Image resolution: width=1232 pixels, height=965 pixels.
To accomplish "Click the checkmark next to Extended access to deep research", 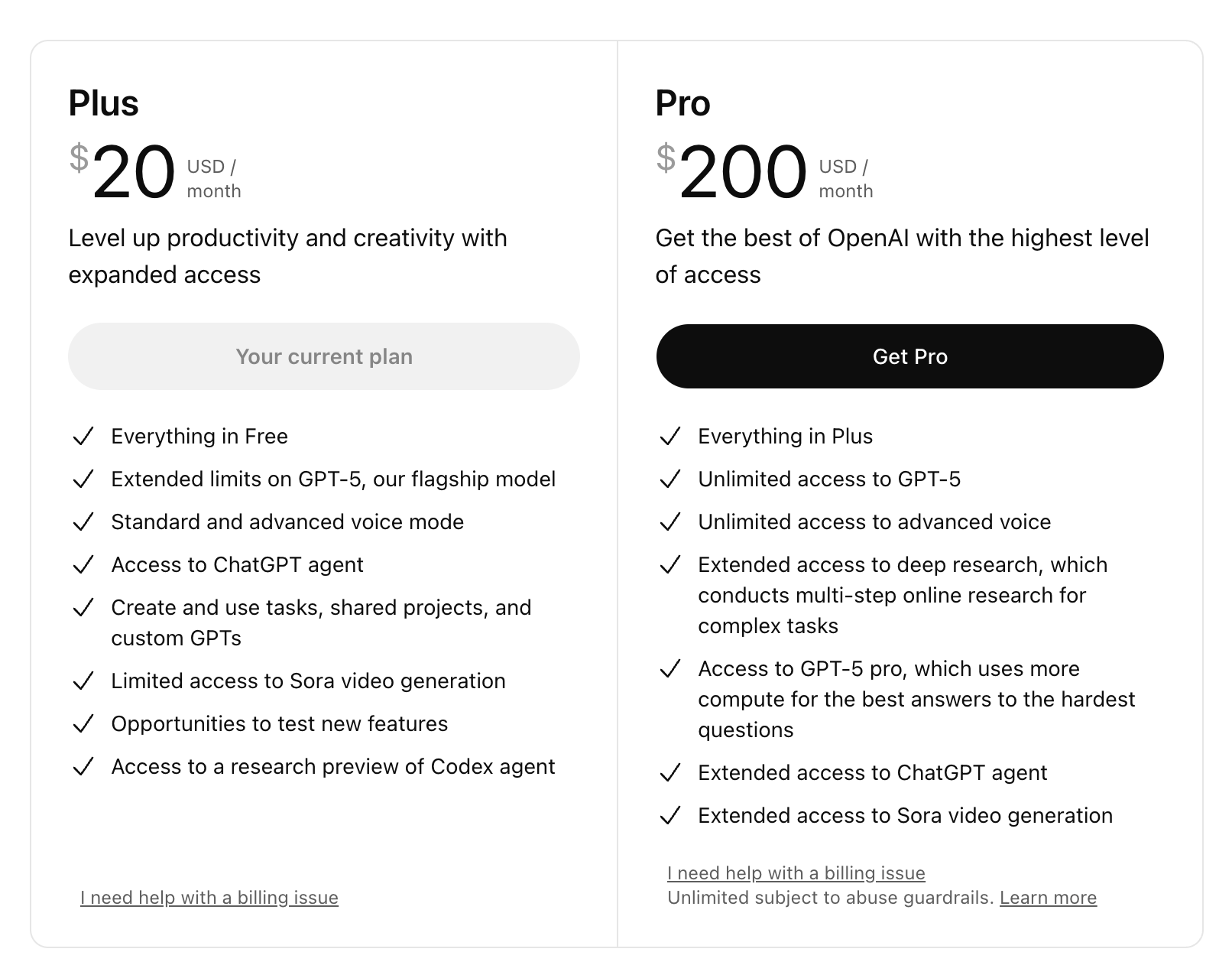I will 669,565.
